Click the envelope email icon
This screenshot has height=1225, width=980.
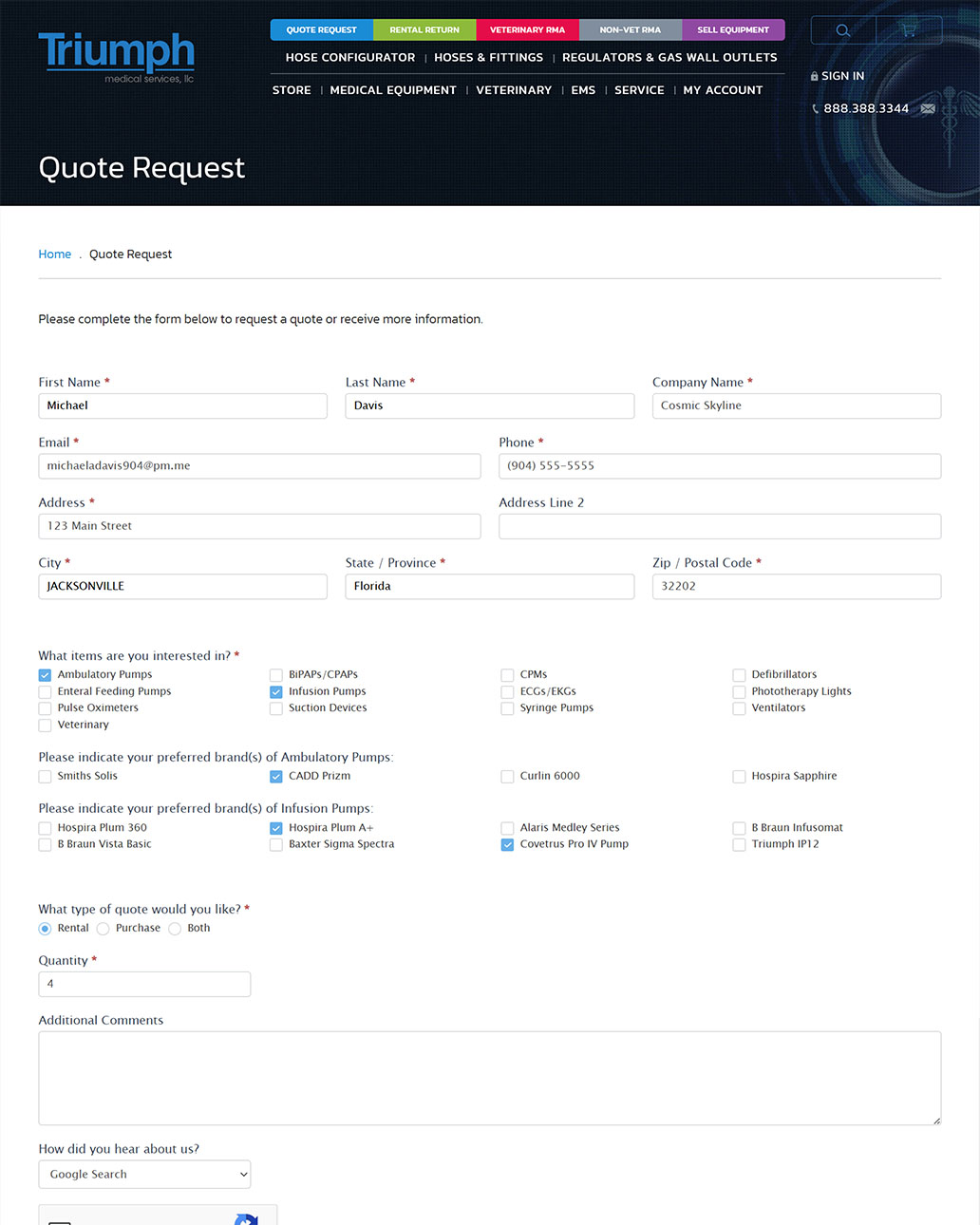pos(928,109)
